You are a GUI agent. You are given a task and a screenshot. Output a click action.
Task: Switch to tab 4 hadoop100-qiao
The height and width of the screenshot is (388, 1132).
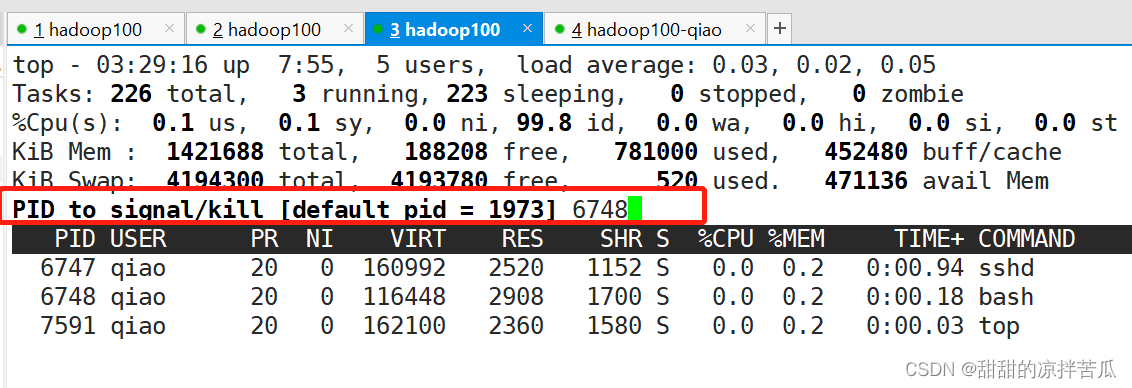pyautogui.click(x=653, y=29)
